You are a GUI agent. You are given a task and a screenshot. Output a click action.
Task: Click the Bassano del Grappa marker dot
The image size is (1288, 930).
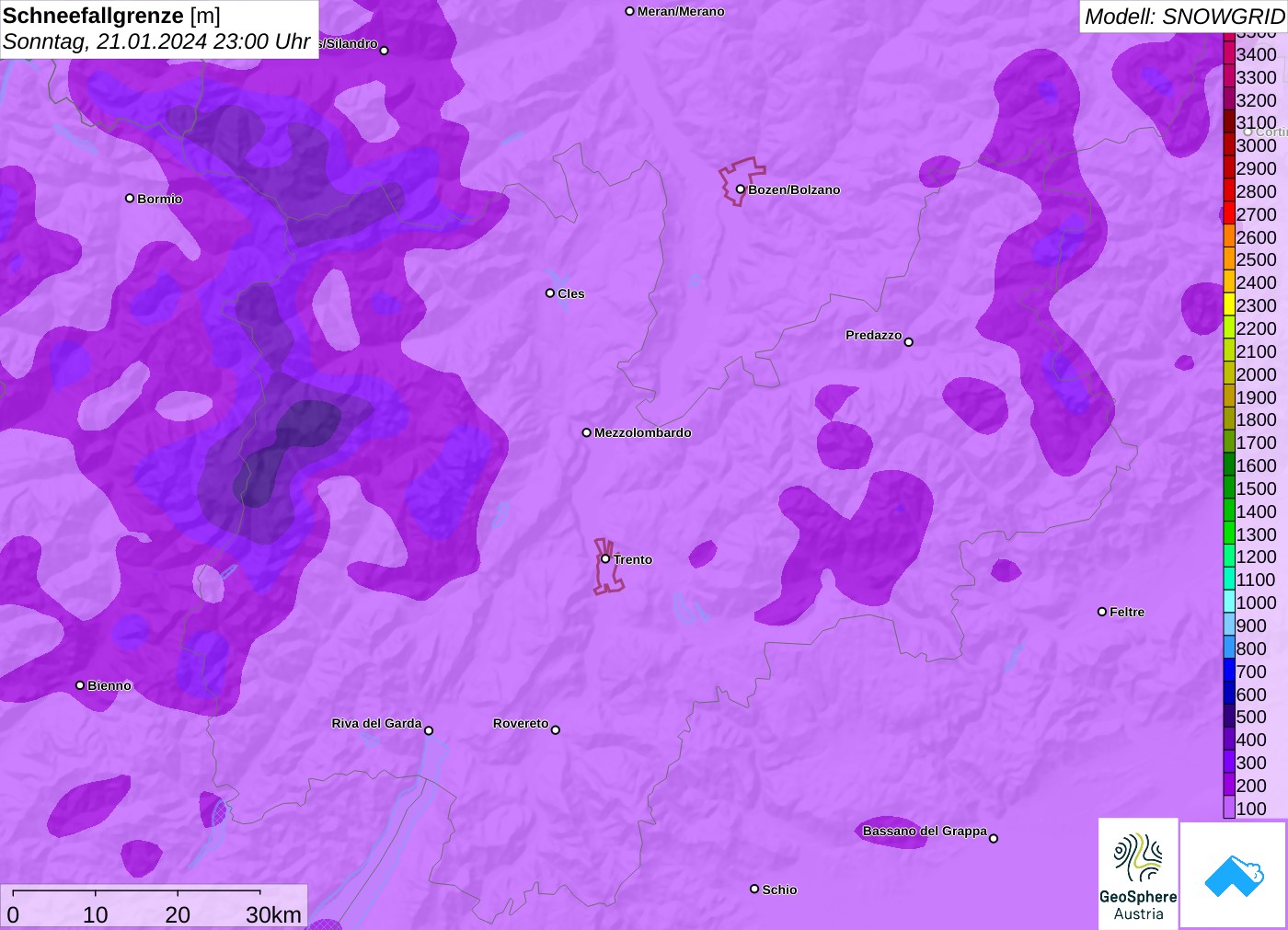click(x=994, y=838)
